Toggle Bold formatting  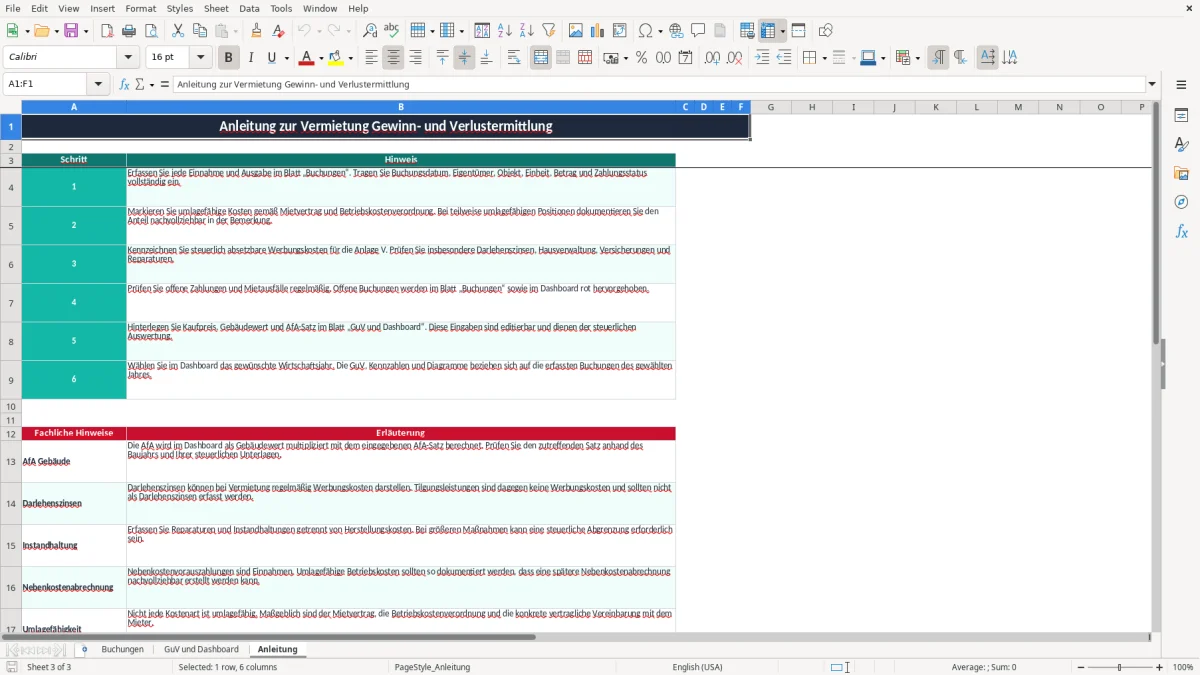tap(228, 58)
